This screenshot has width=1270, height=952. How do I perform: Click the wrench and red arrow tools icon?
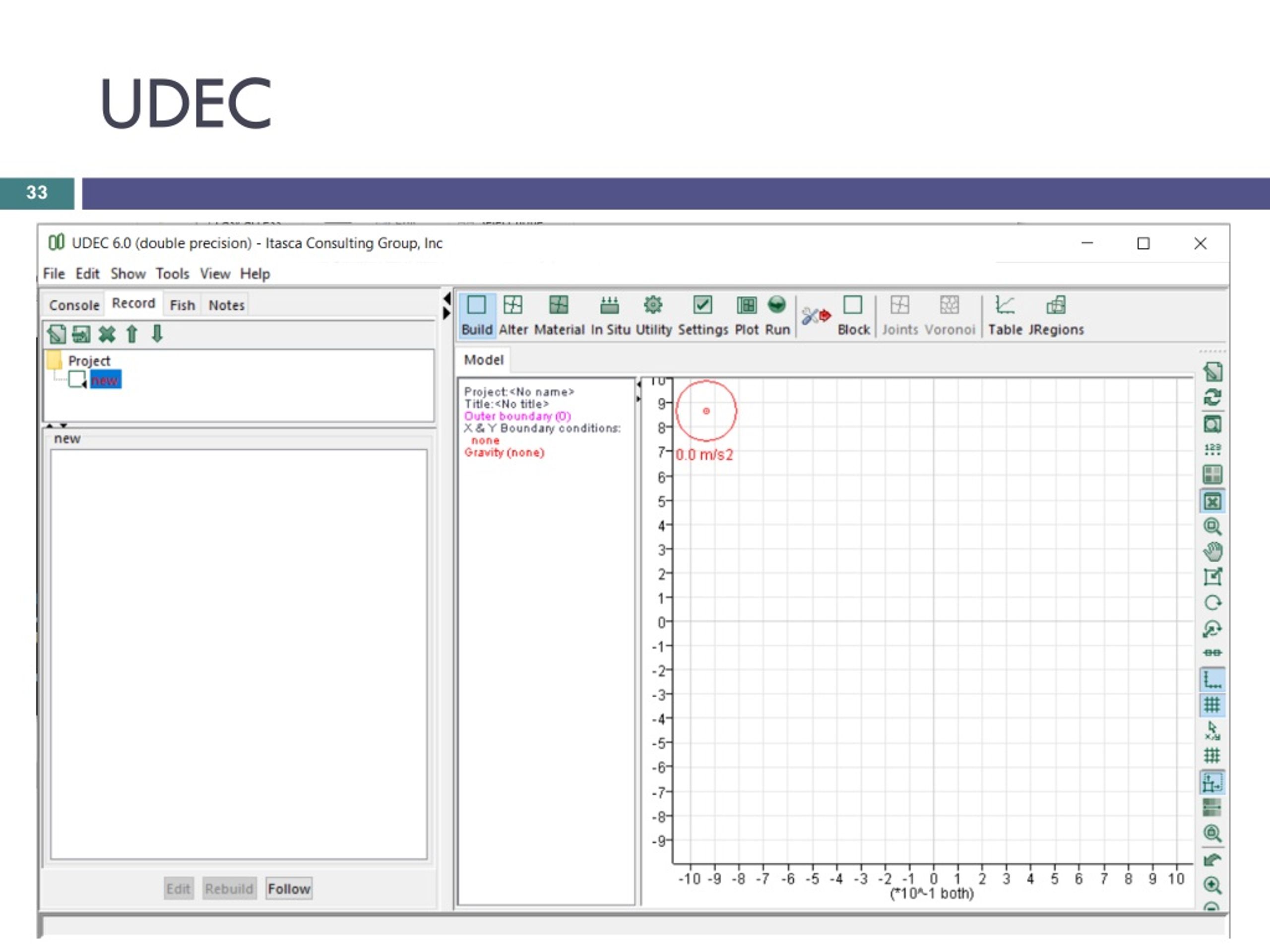point(816,316)
